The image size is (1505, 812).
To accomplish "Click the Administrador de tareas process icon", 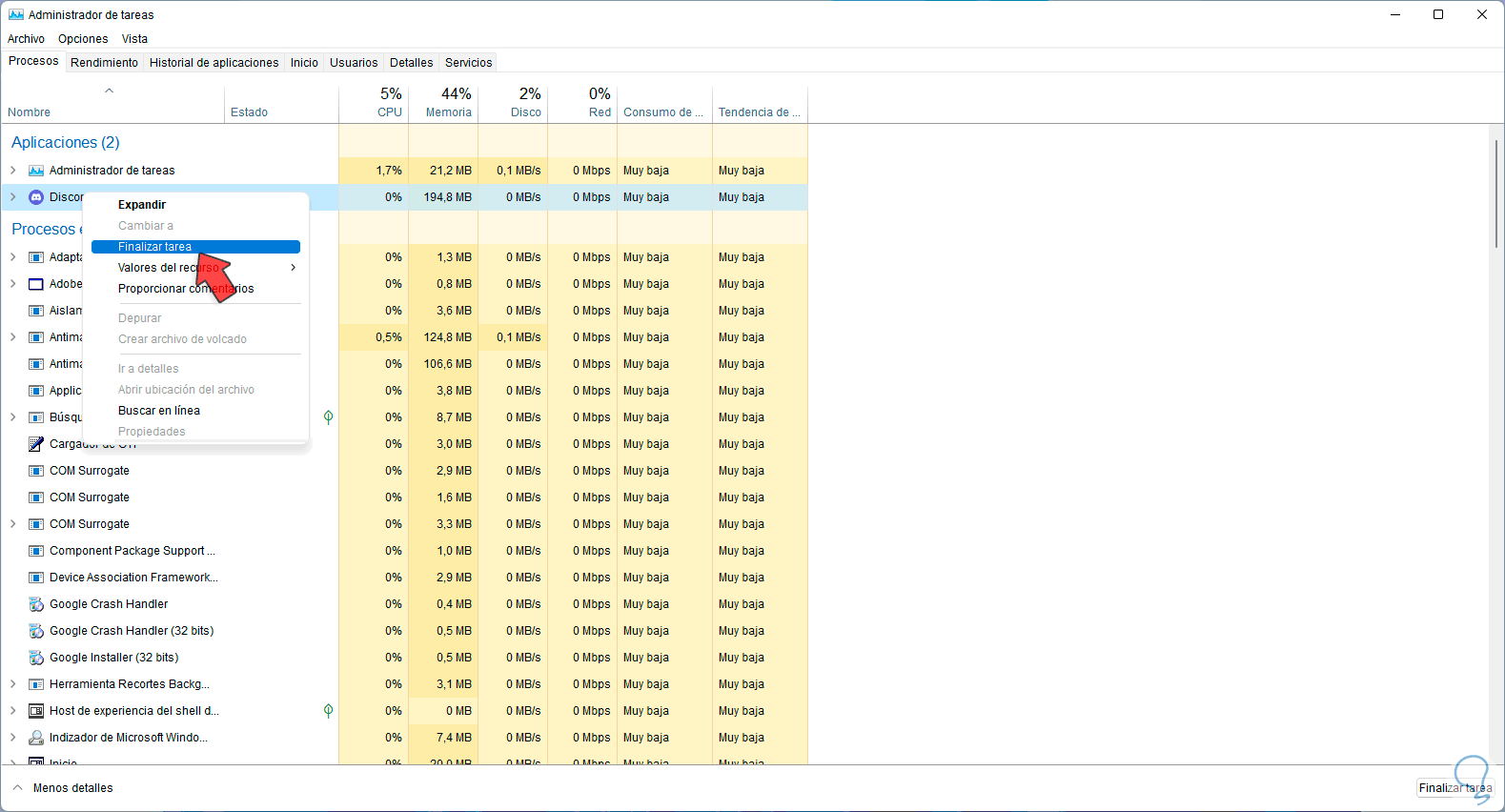I will click(36, 171).
